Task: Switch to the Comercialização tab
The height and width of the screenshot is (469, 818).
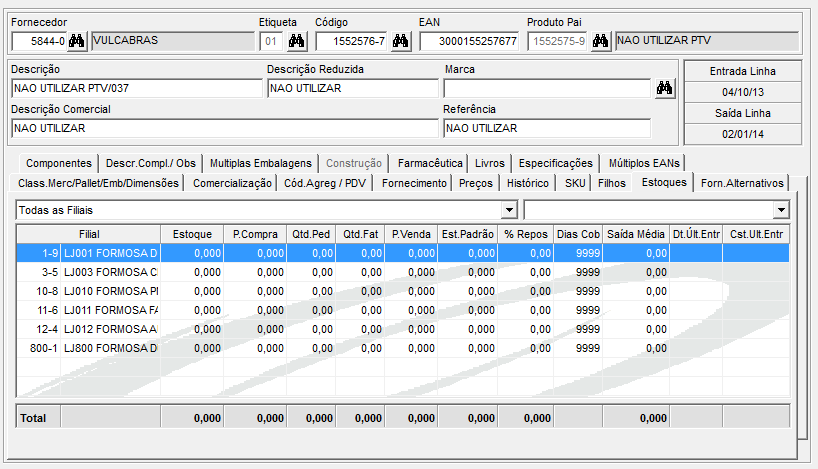Action: (232, 183)
